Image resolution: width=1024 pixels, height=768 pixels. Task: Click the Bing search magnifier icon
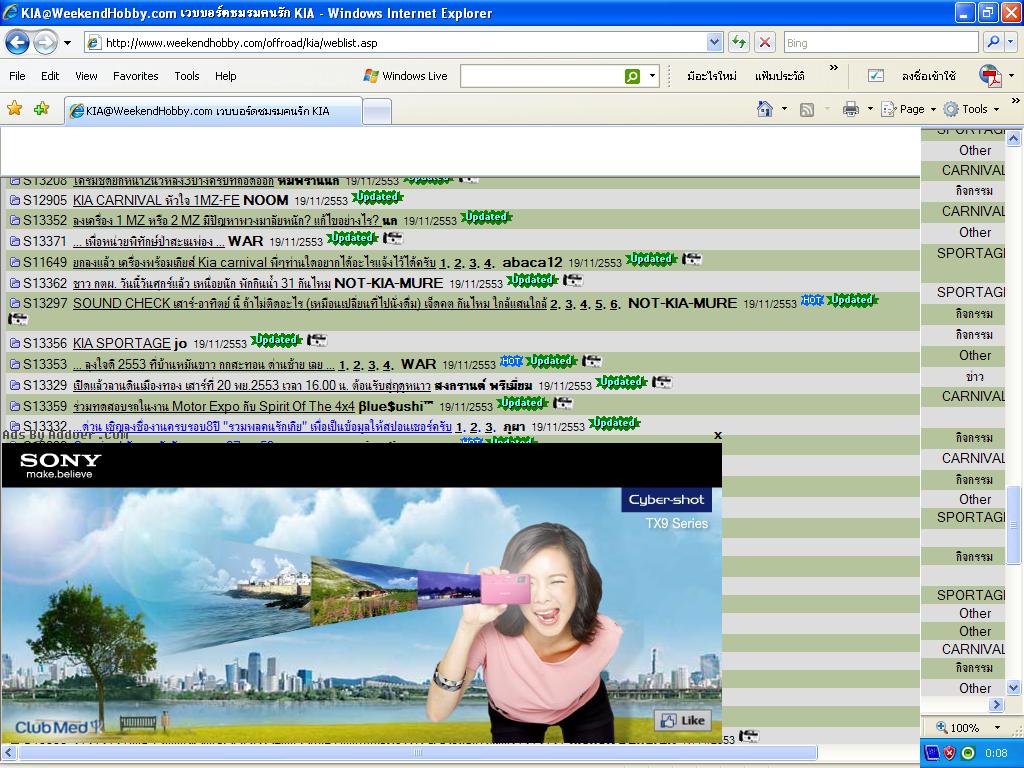[x=993, y=42]
